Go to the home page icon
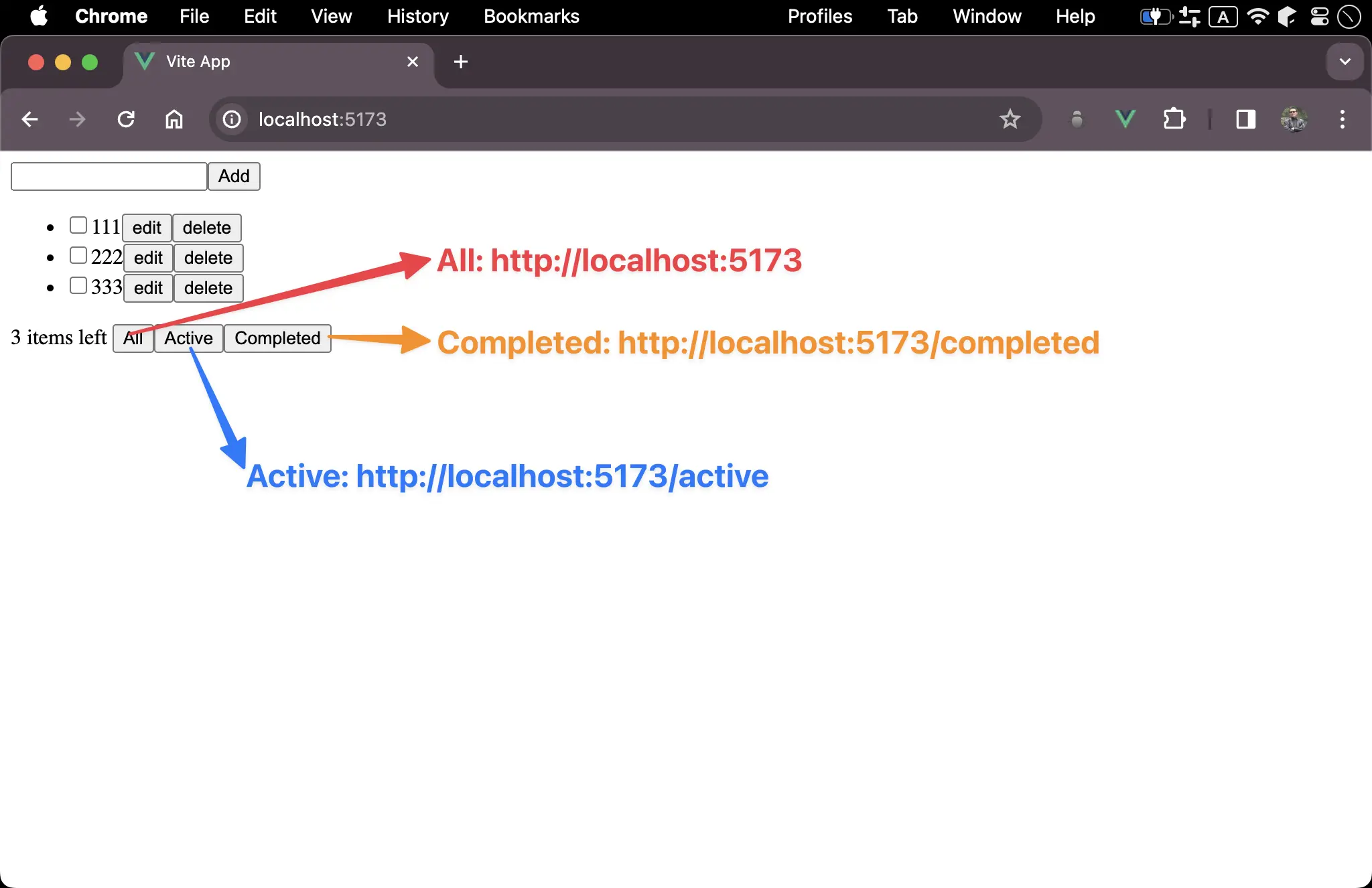This screenshot has width=1372, height=888. click(x=174, y=119)
